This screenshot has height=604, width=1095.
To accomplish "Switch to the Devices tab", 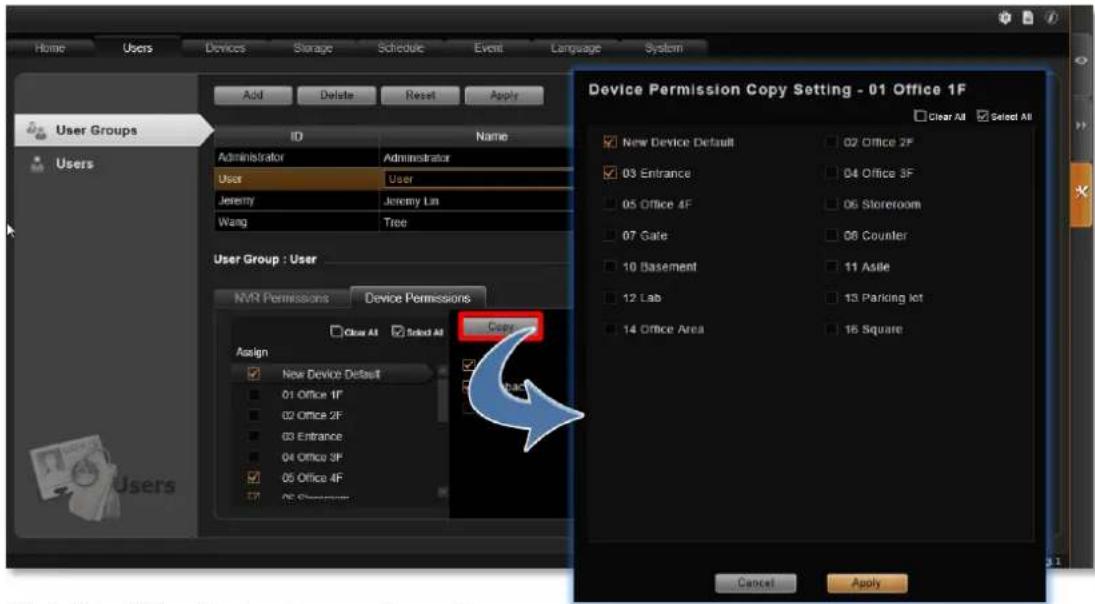I will (x=225, y=47).
